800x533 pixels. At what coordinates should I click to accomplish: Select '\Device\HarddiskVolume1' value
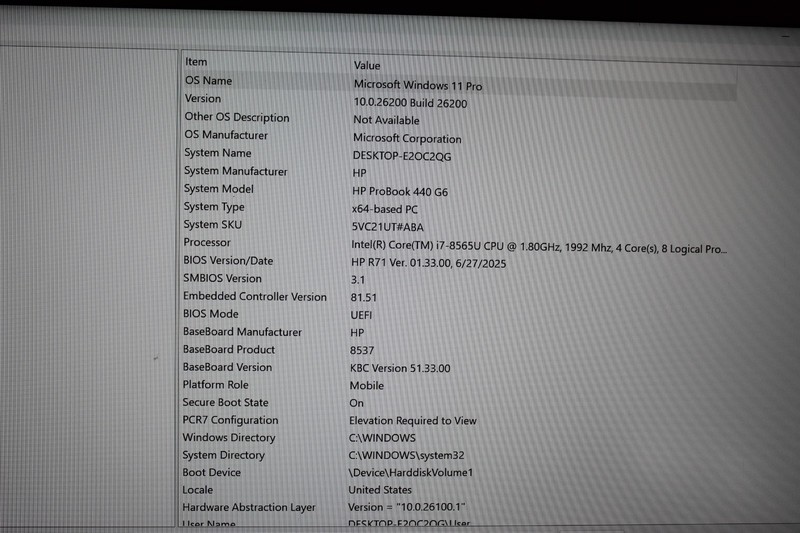pos(410,472)
